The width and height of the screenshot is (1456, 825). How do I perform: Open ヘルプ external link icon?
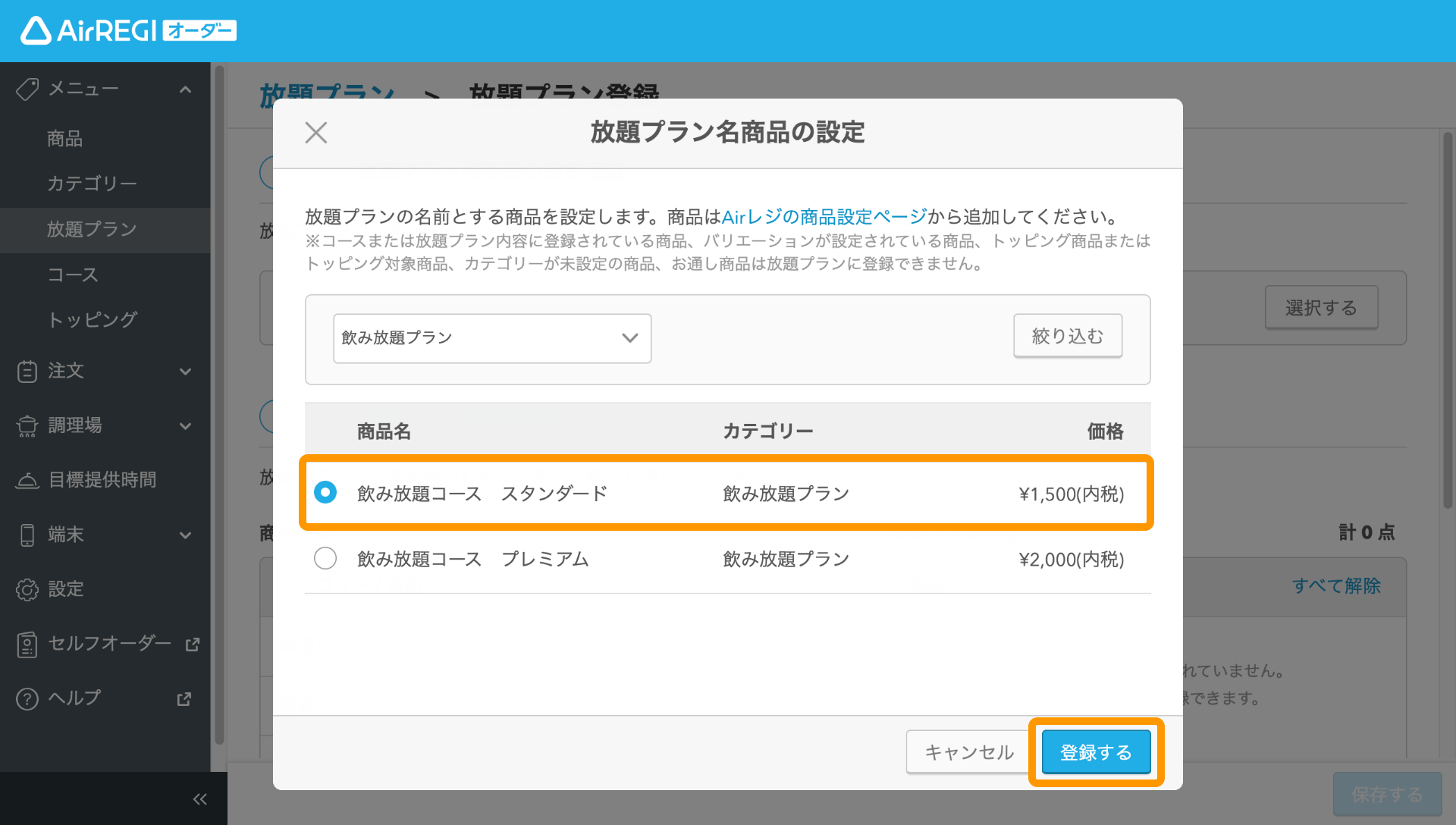184,698
